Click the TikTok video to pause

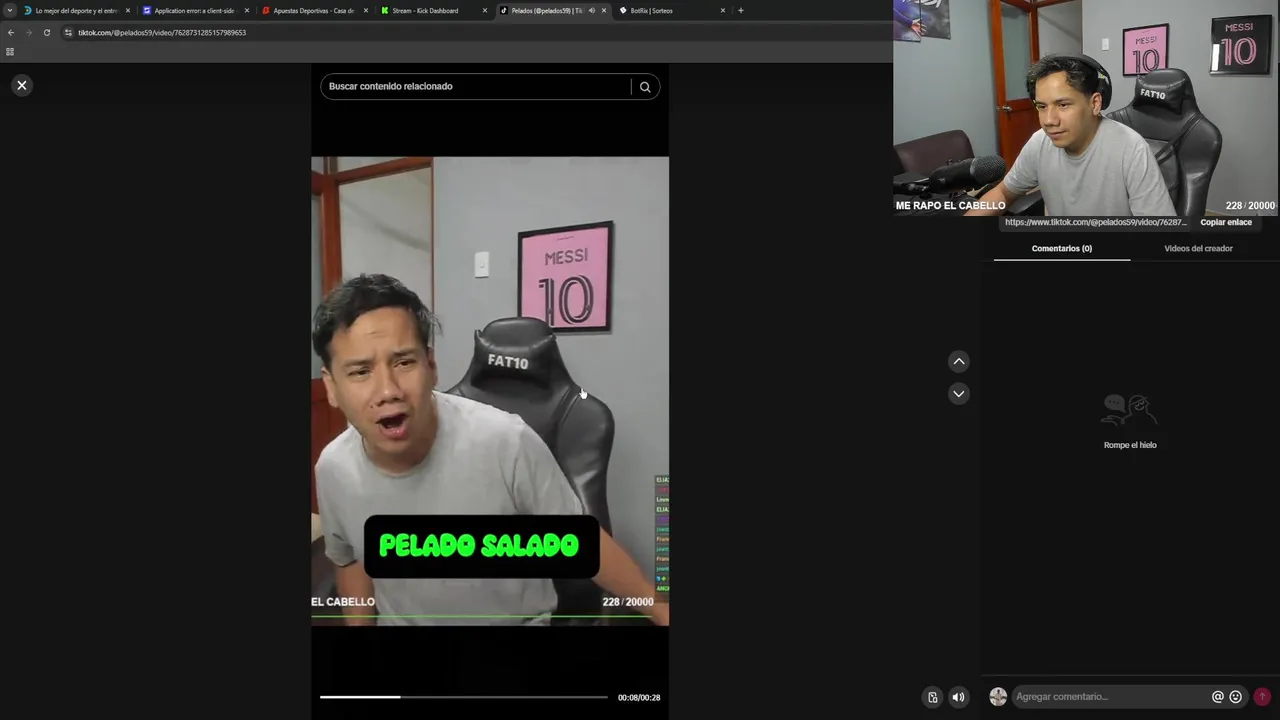click(490, 391)
